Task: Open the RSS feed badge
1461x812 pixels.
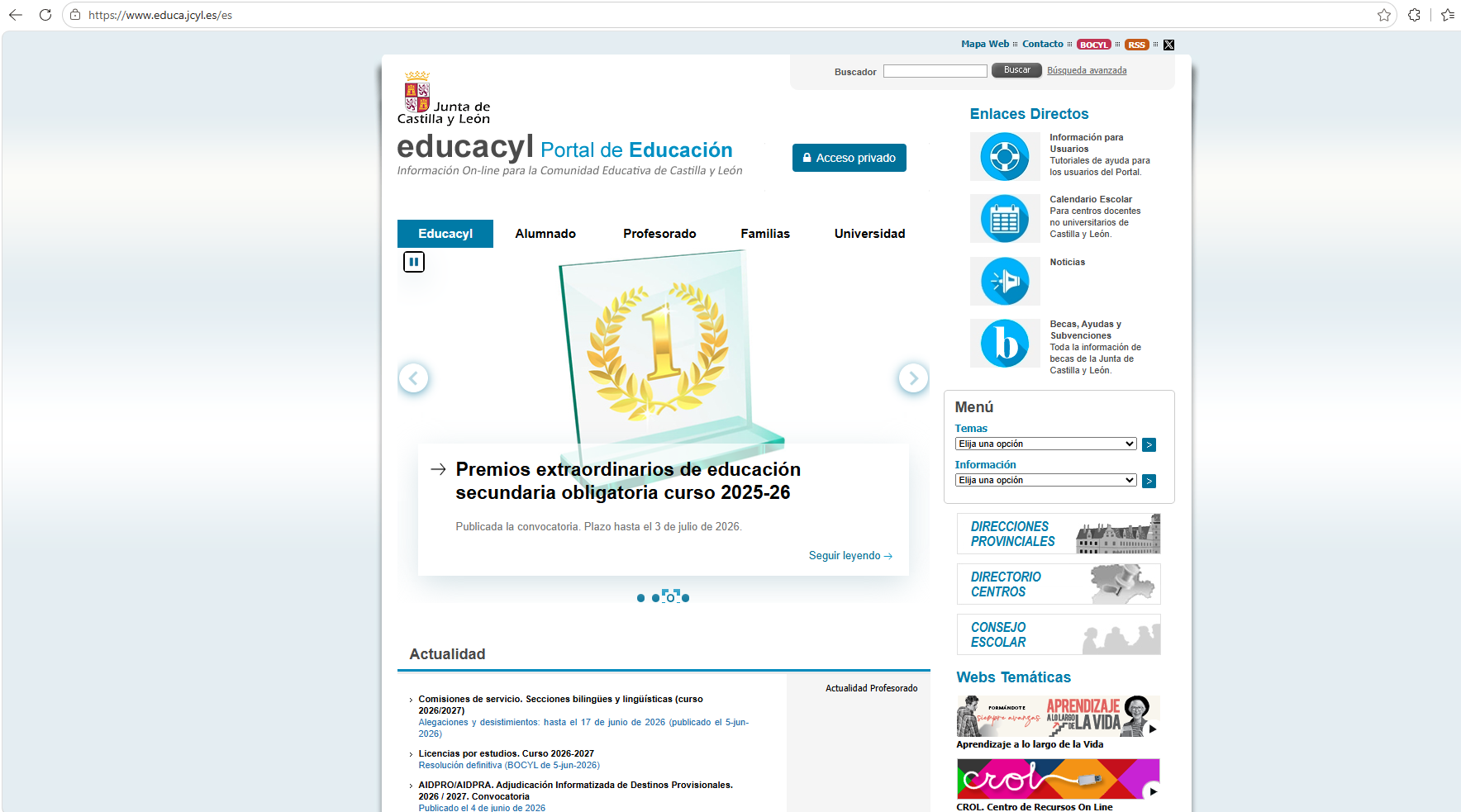Action: coord(1137,45)
